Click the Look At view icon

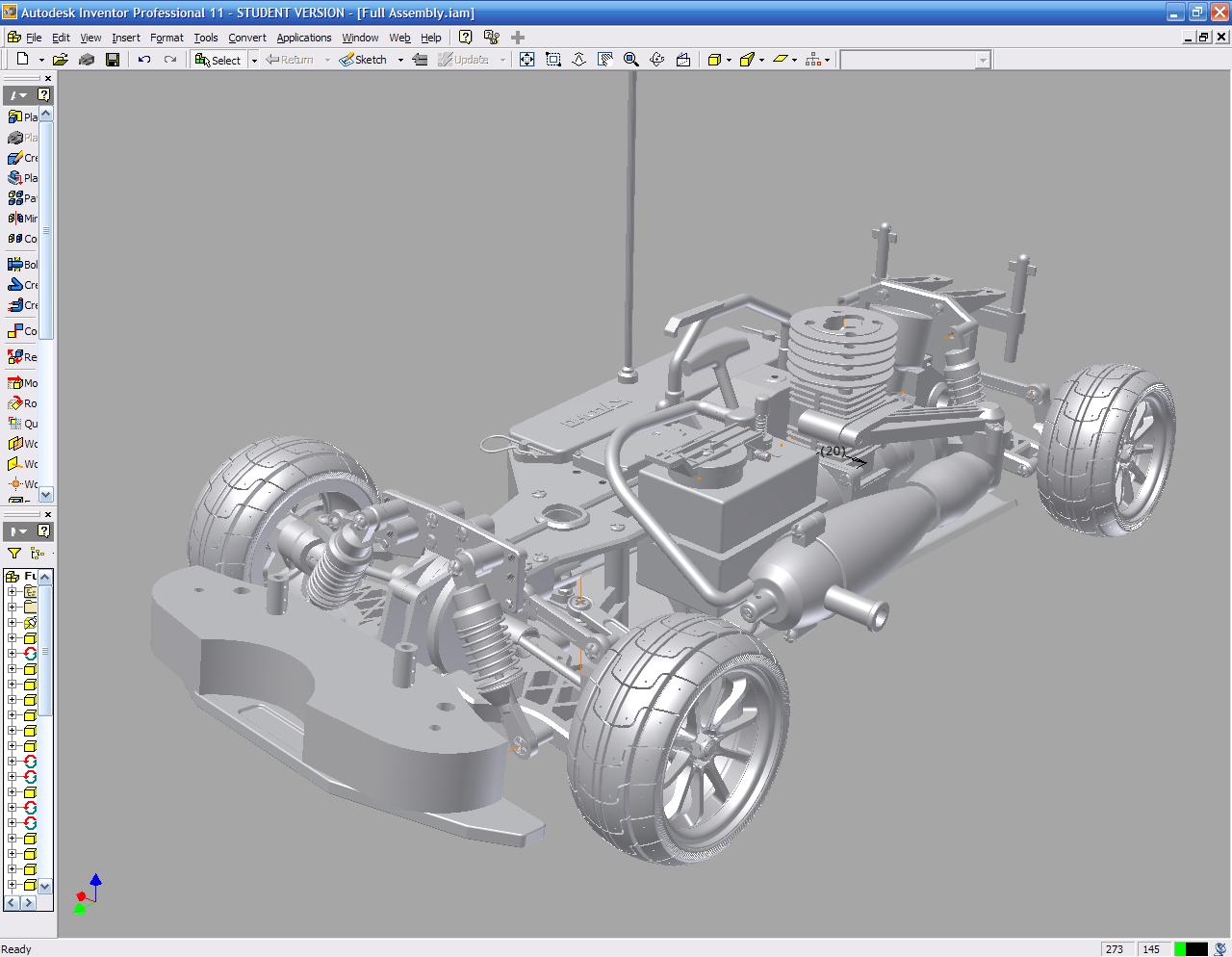point(683,60)
